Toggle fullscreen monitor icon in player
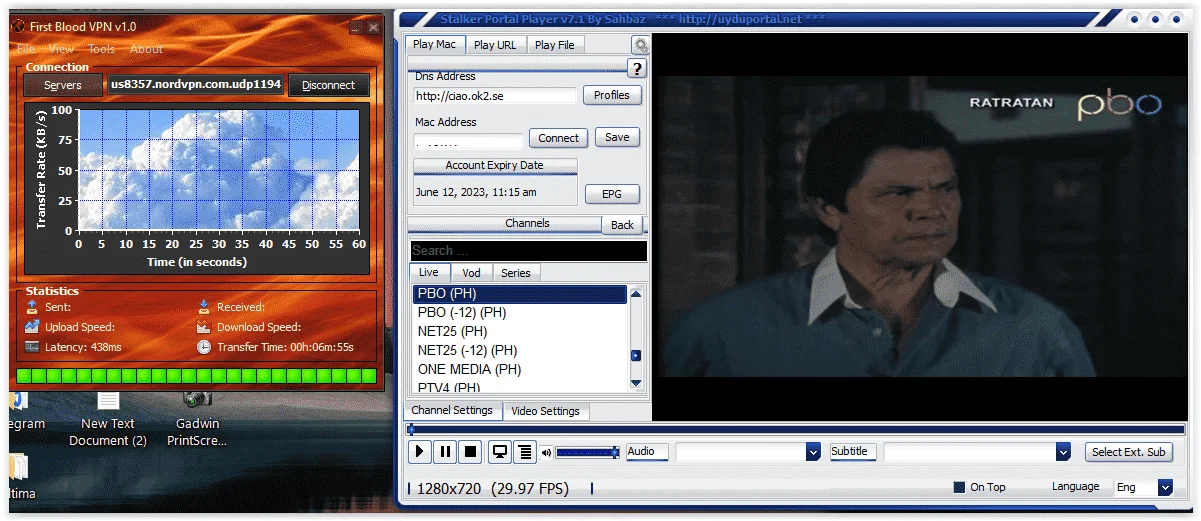Image resolution: width=1201 pixels, height=521 pixels. (500, 452)
